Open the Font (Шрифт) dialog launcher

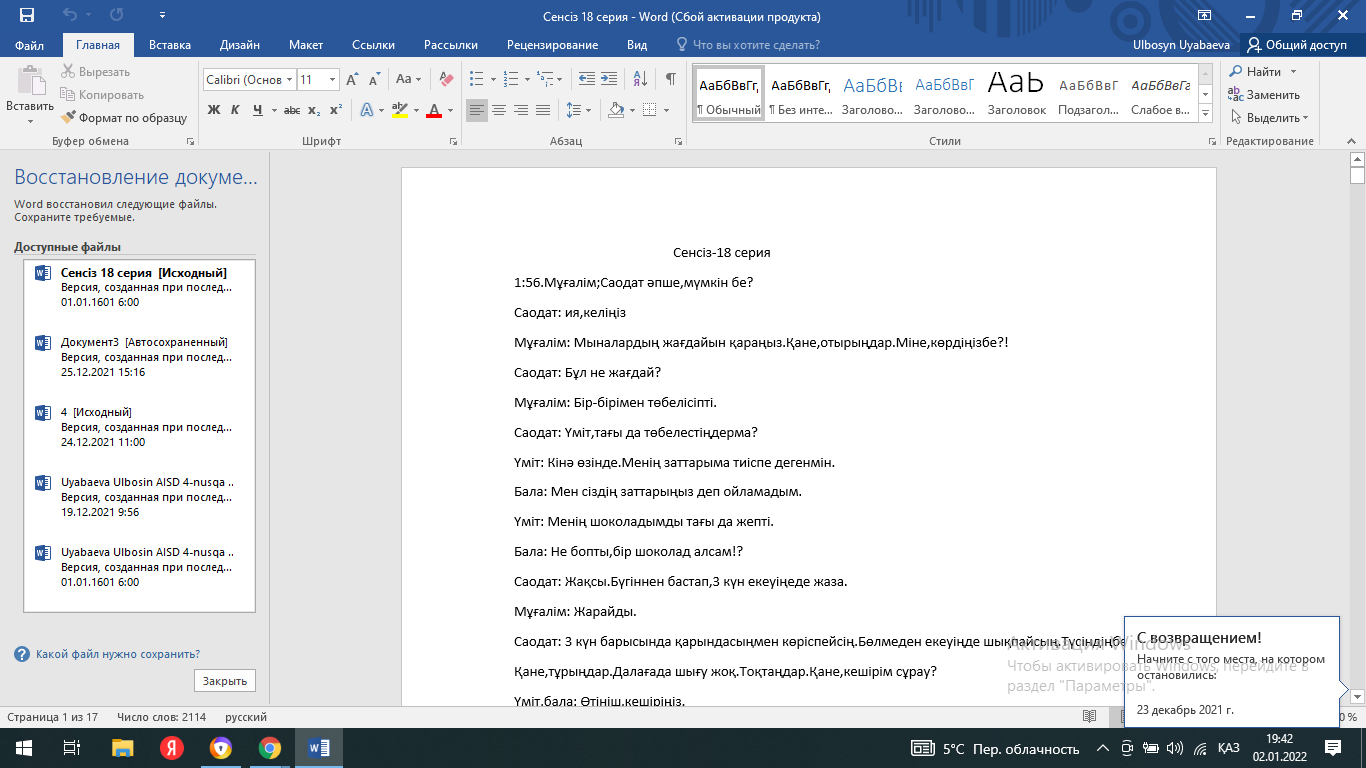(455, 142)
